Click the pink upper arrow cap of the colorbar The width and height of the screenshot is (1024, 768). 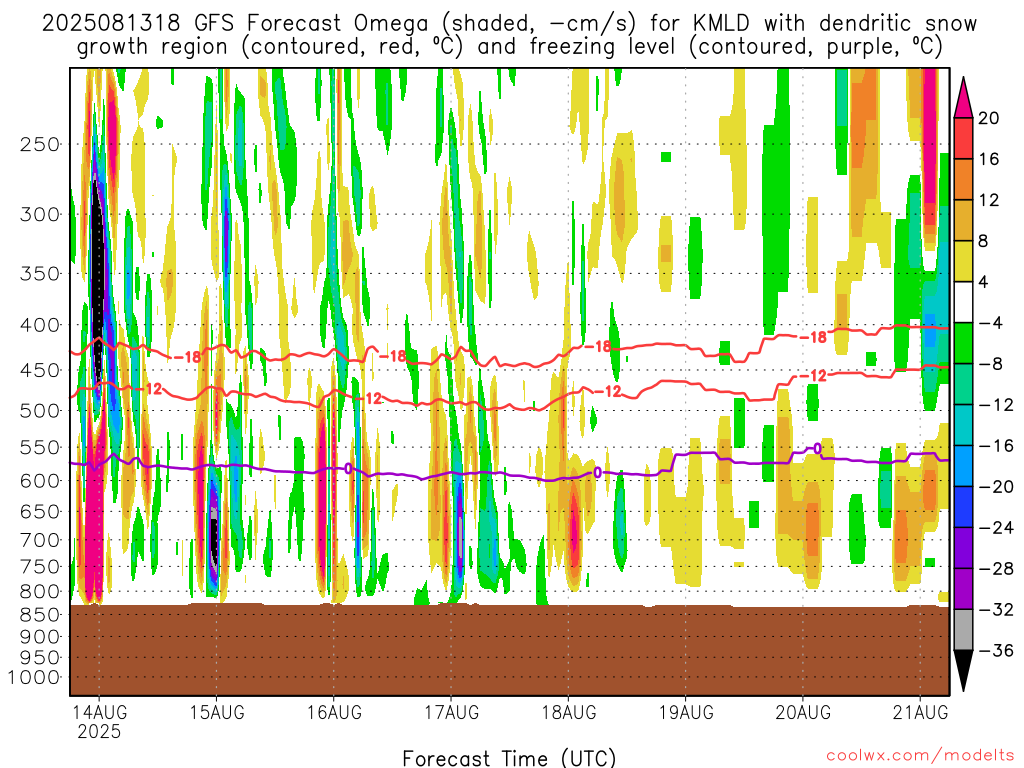pos(963,99)
